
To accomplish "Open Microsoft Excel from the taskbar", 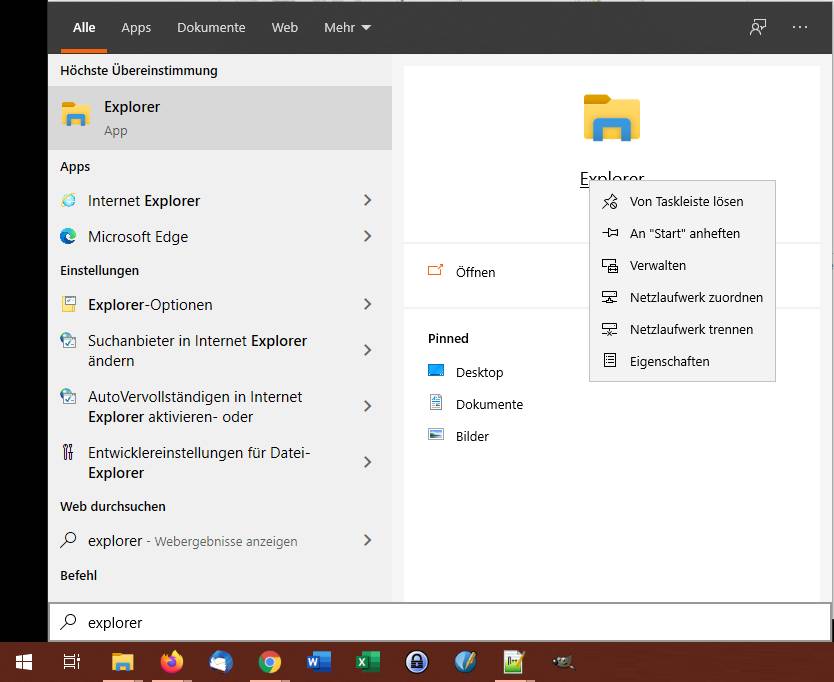I will pyautogui.click(x=367, y=661).
